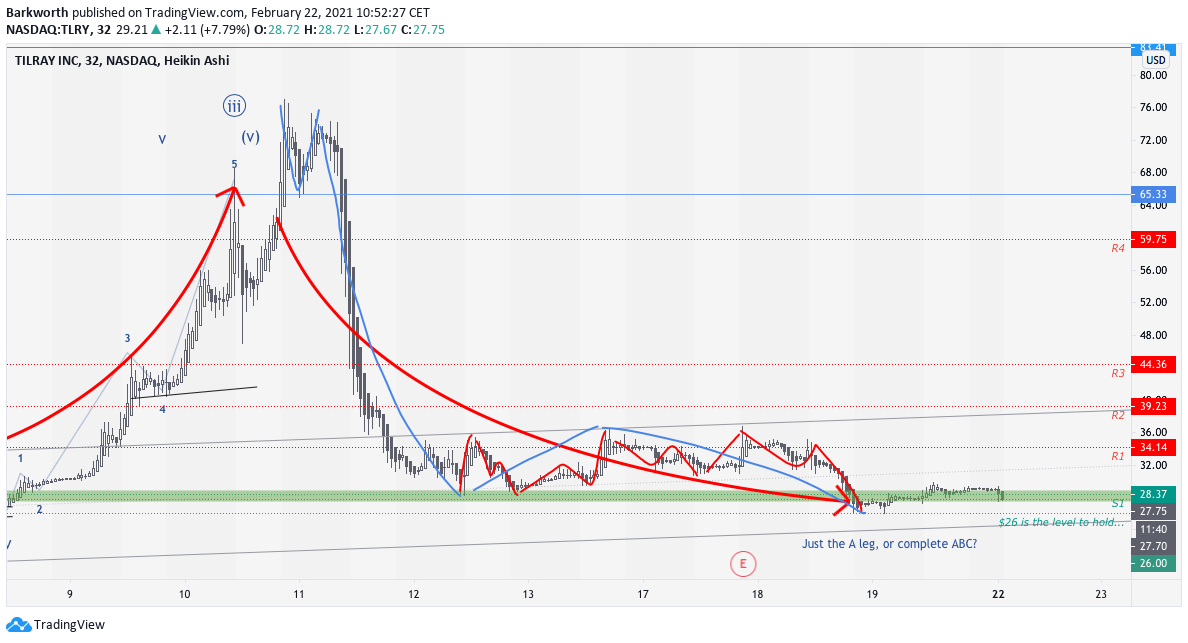Click date 13 on the time axis
Screen dimensions: 1188x643
pyautogui.click(x=528, y=595)
